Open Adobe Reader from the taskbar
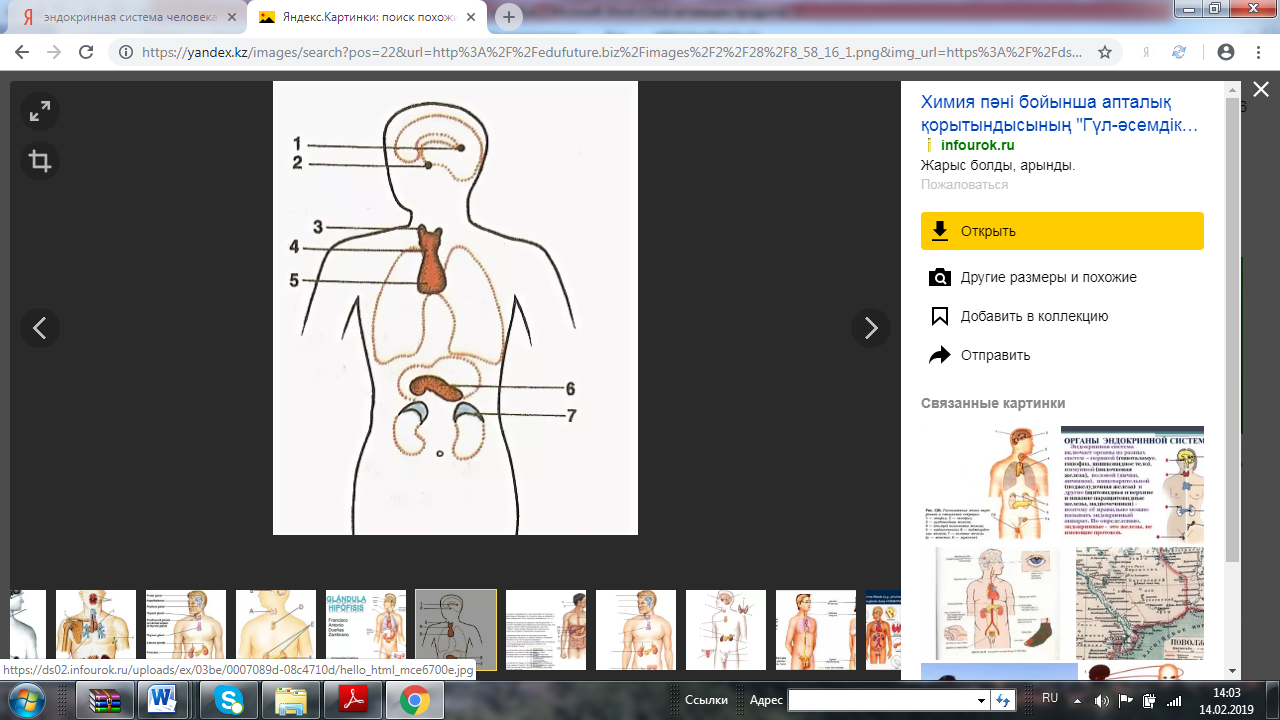The image size is (1280, 720). 353,701
